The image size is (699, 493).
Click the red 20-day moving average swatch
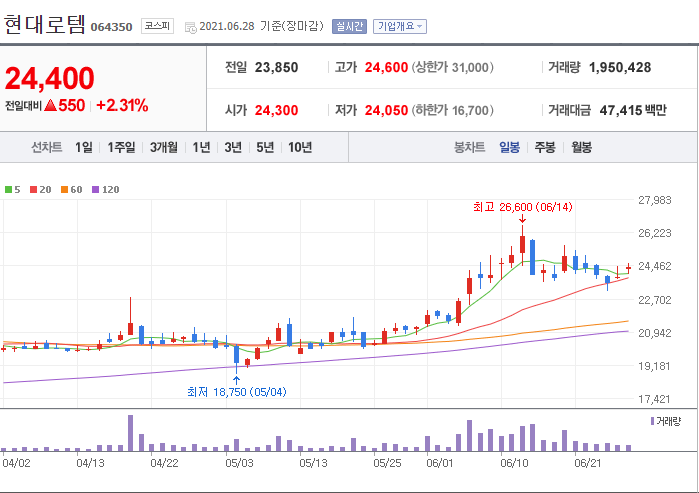click(x=33, y=189)
